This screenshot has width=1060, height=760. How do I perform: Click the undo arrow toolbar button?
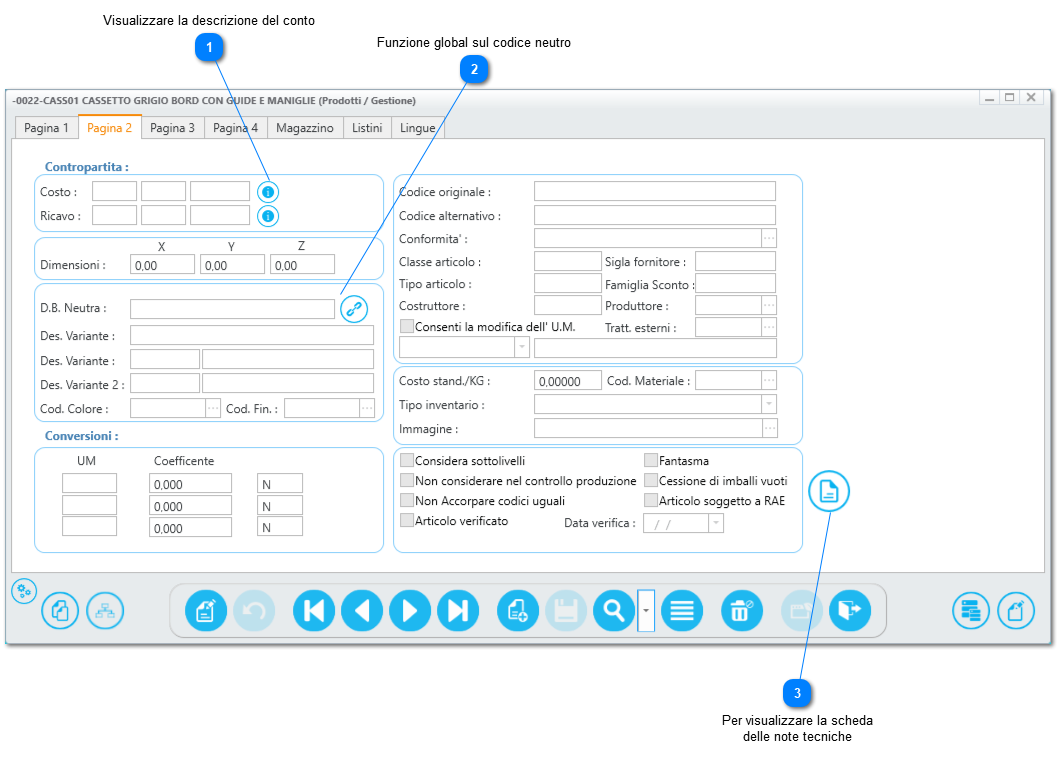[254, 611]
